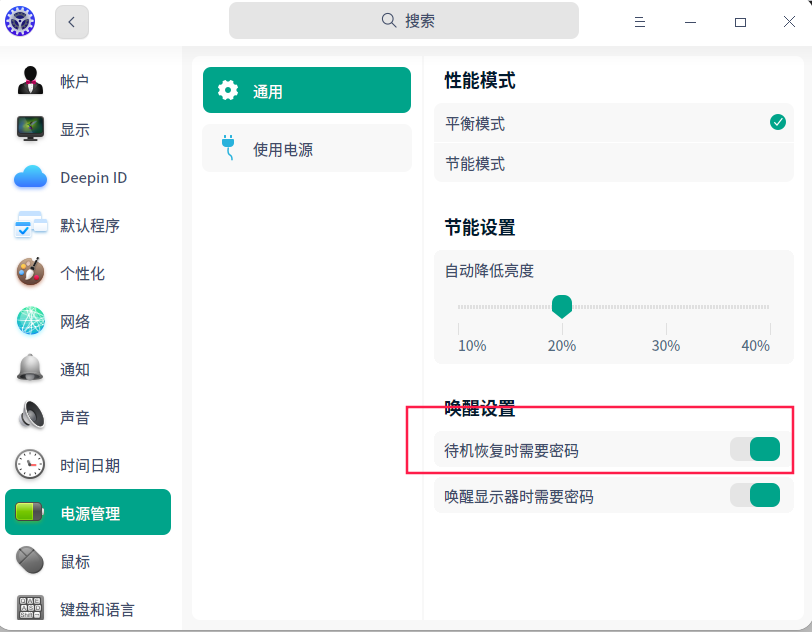
Task: Open the 声音 speaker icon
Action: click(x=30, y=417)
